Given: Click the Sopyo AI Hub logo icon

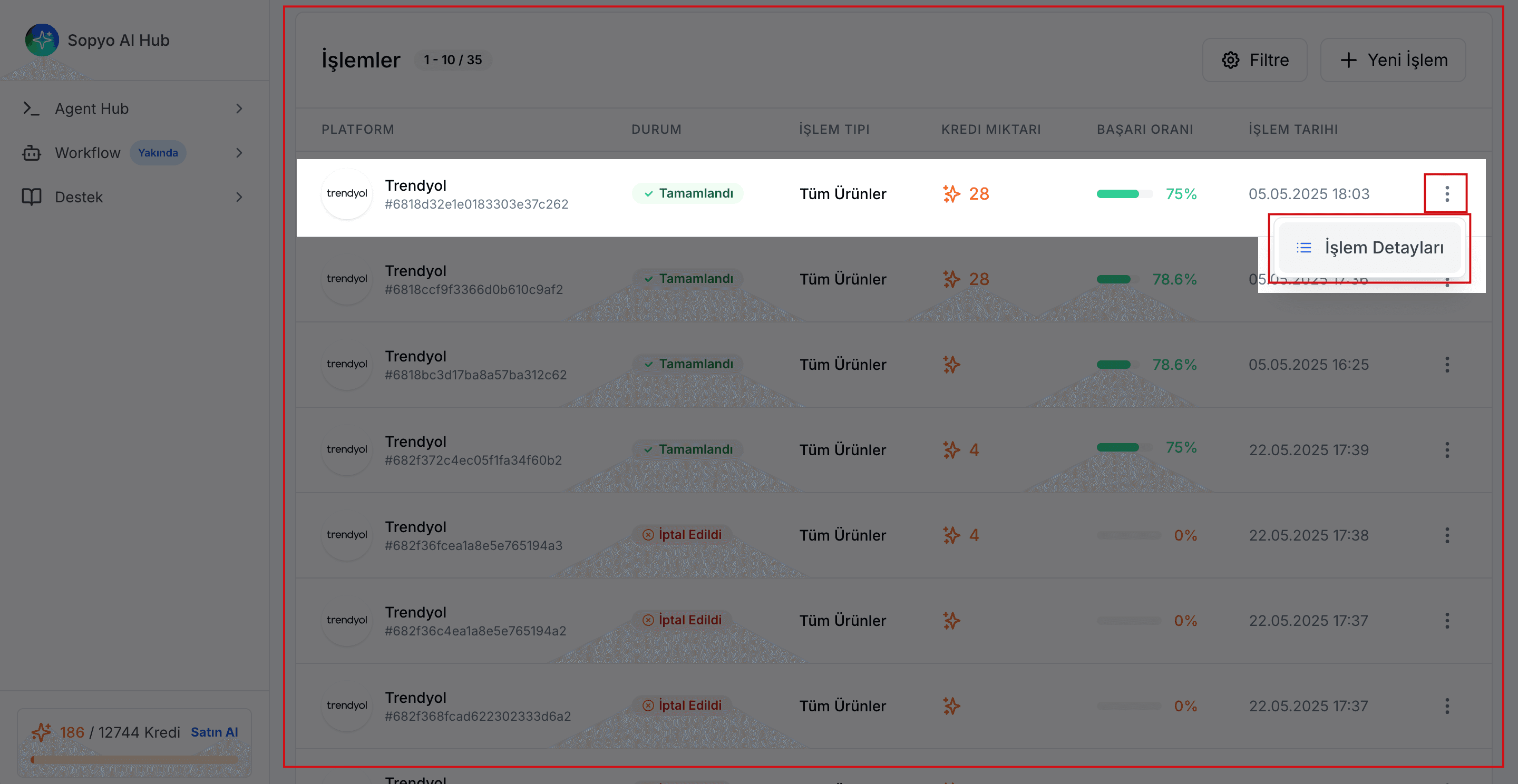Looking at the screenshot, I should click(42, 40).
